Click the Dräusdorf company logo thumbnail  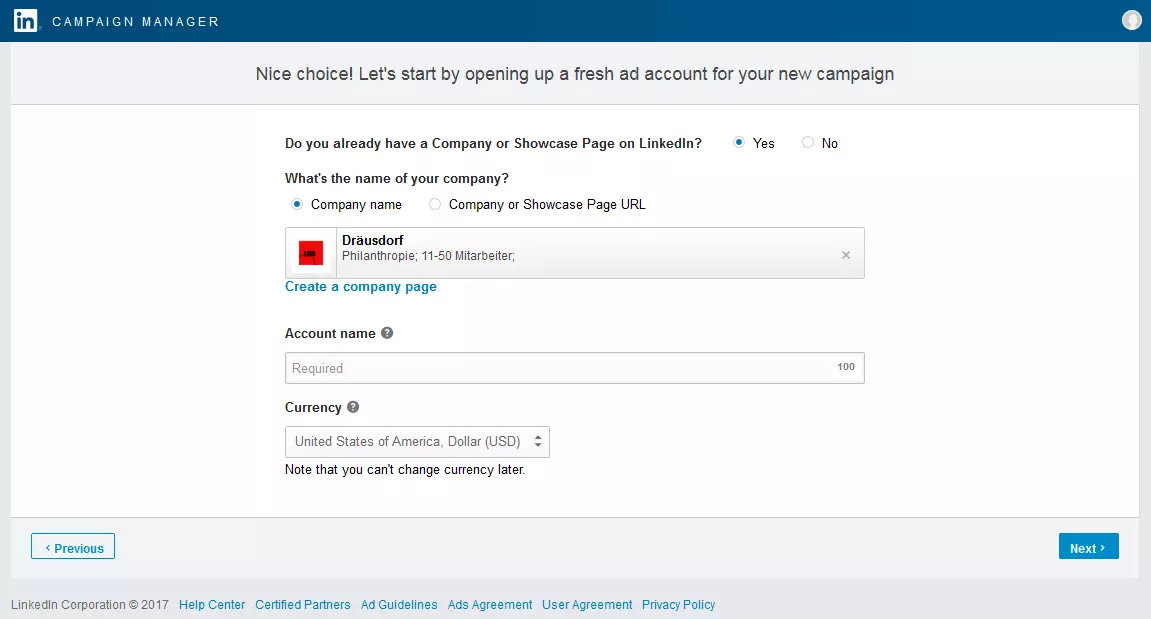point(311,253)
